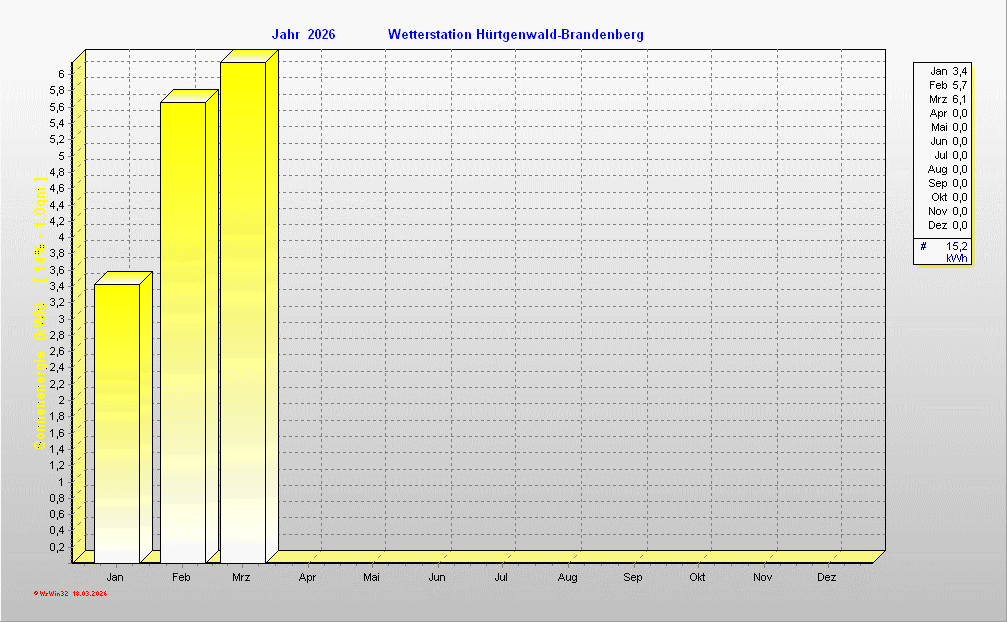The image size is (1007, 622).
Task: Click the 0,2 value on y-axis
Action: pos(57,547)
